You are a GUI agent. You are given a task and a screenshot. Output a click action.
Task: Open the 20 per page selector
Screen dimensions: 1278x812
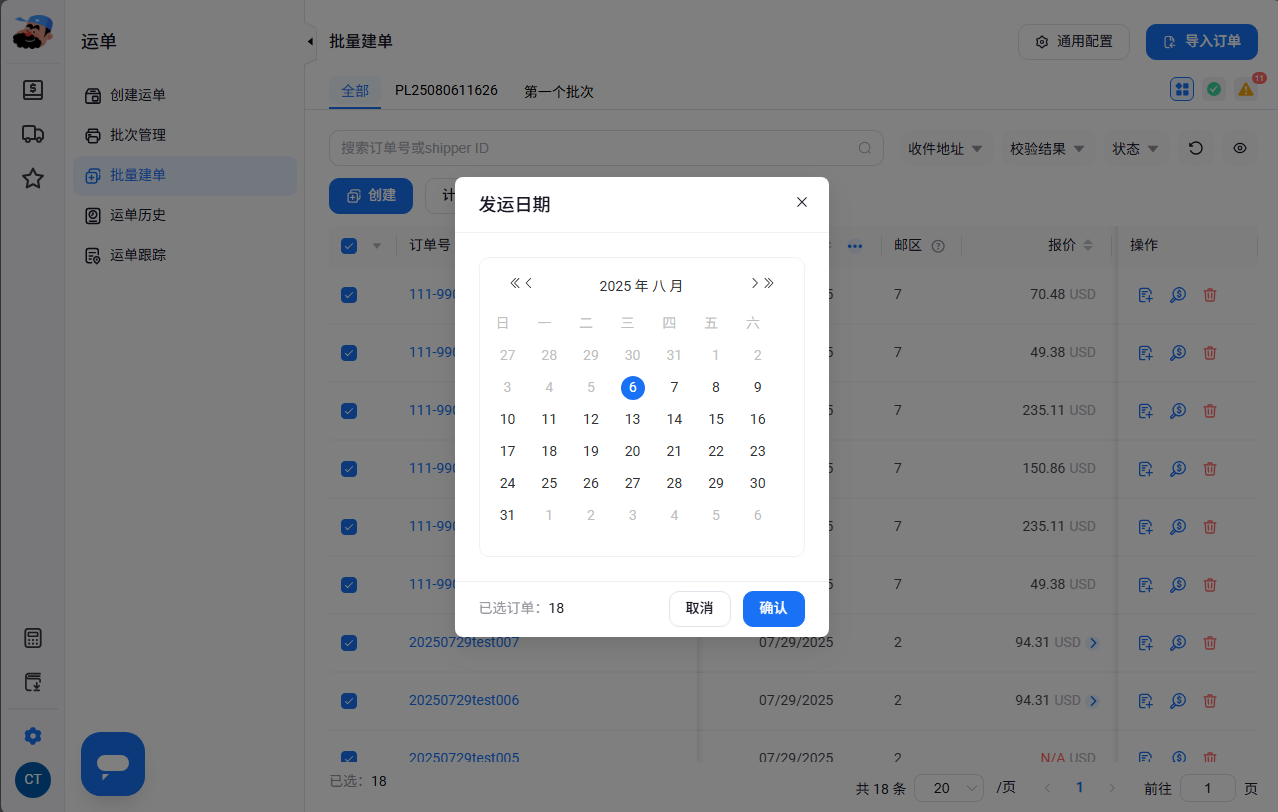point(949,788)
